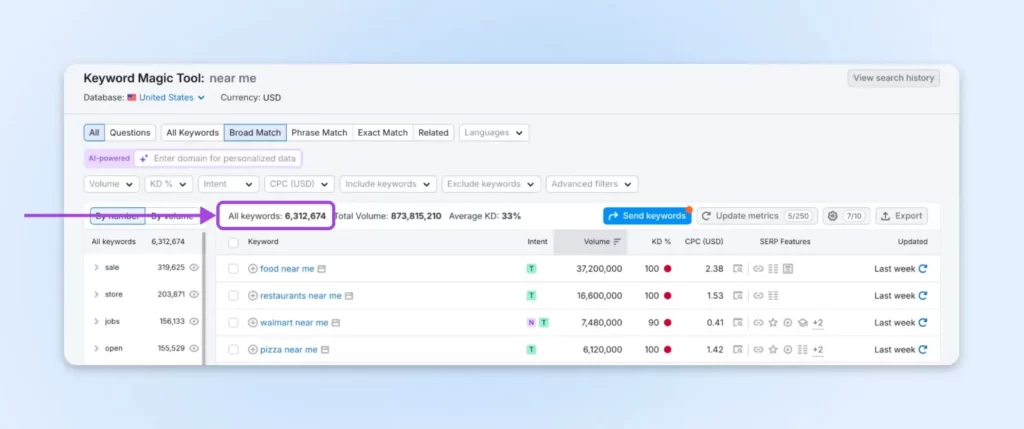Open SERP preview icon beside 'walmart near me'
Image resolution: width=1024 pixels, height=429 pixels.
336,323
